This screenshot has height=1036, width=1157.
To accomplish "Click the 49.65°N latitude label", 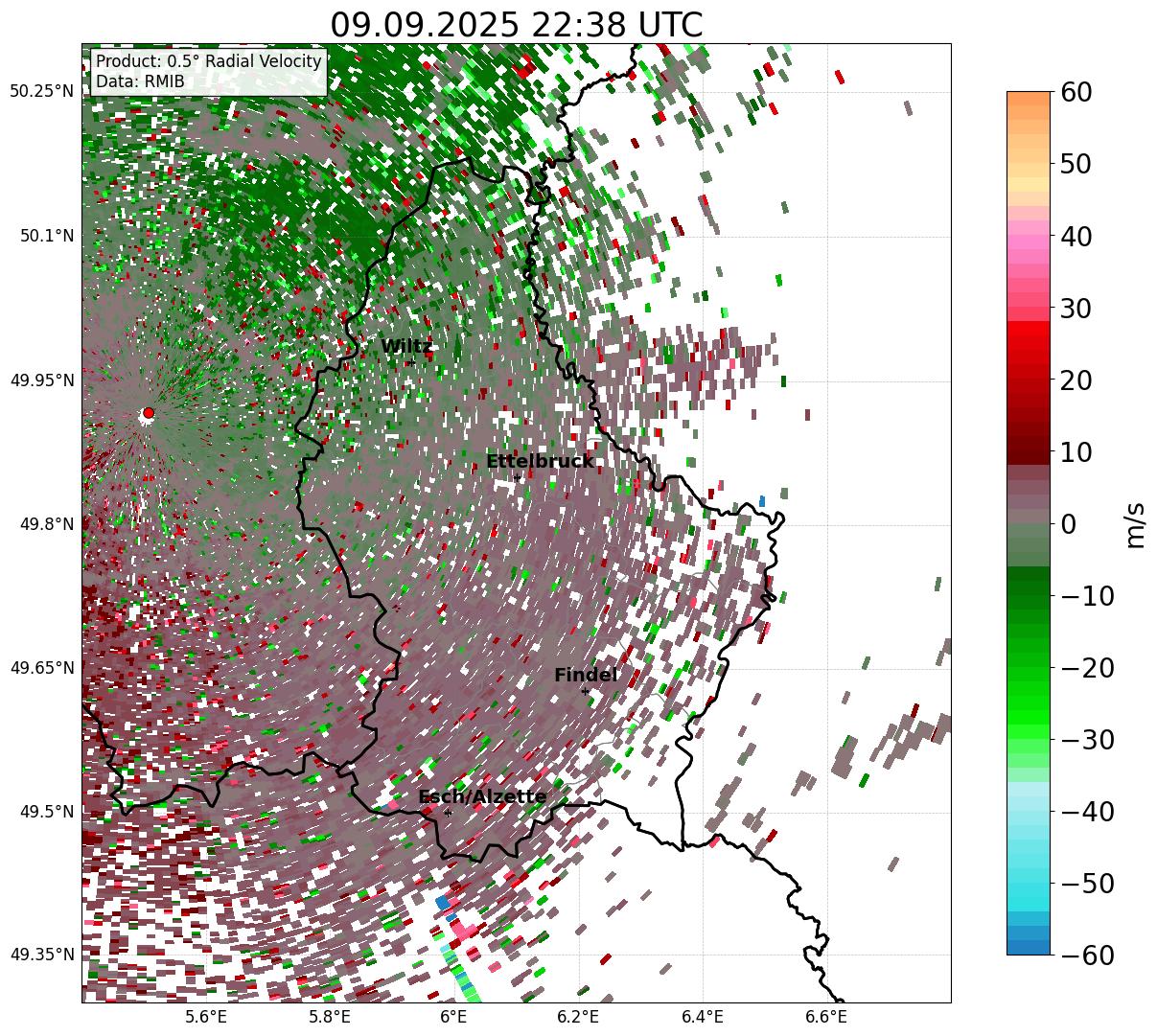I will pyautogui.click(x=42, y=668).
